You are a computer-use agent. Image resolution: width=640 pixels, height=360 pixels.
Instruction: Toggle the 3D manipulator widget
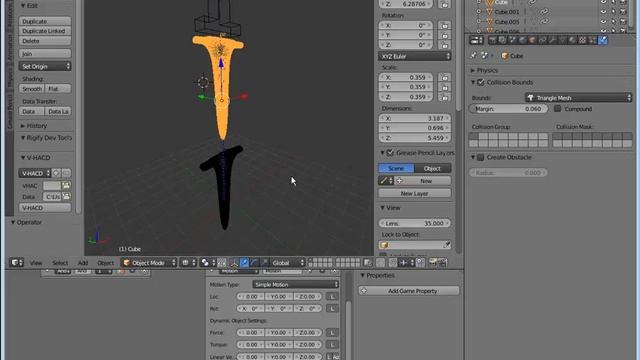233,262
